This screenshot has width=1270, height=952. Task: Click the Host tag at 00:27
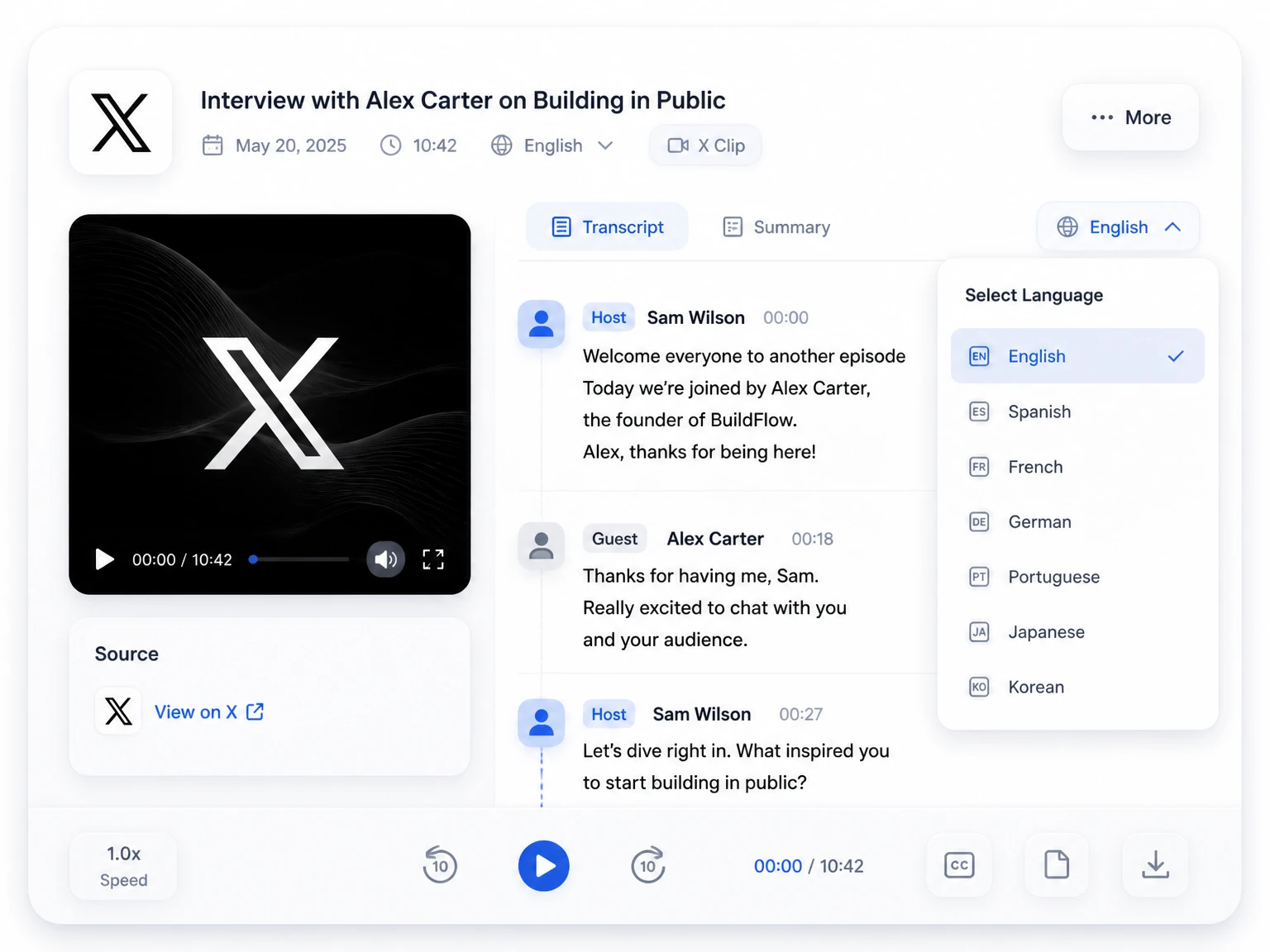tap(609, 714)
